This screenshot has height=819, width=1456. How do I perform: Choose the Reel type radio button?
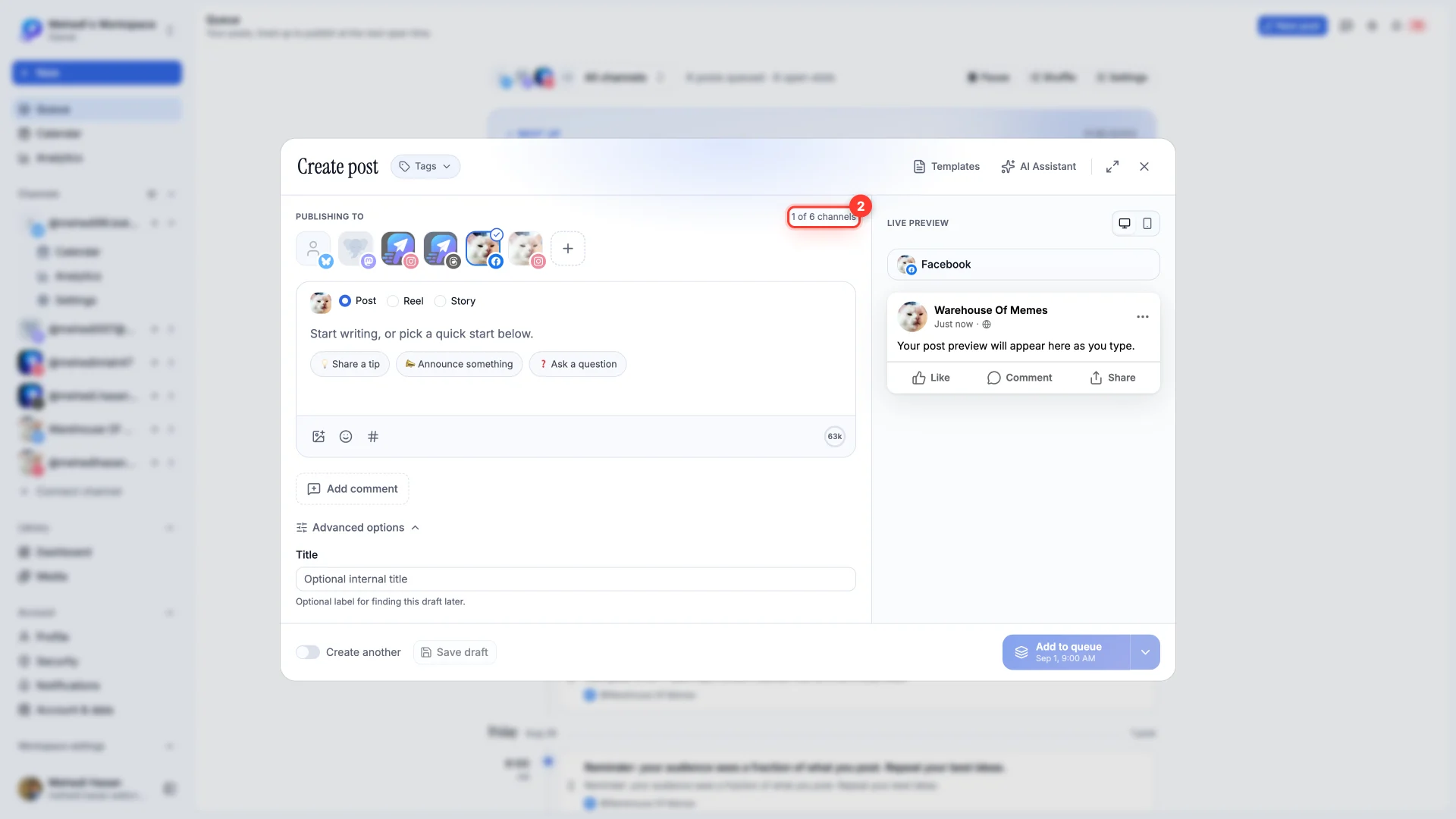tap(393, 301)
